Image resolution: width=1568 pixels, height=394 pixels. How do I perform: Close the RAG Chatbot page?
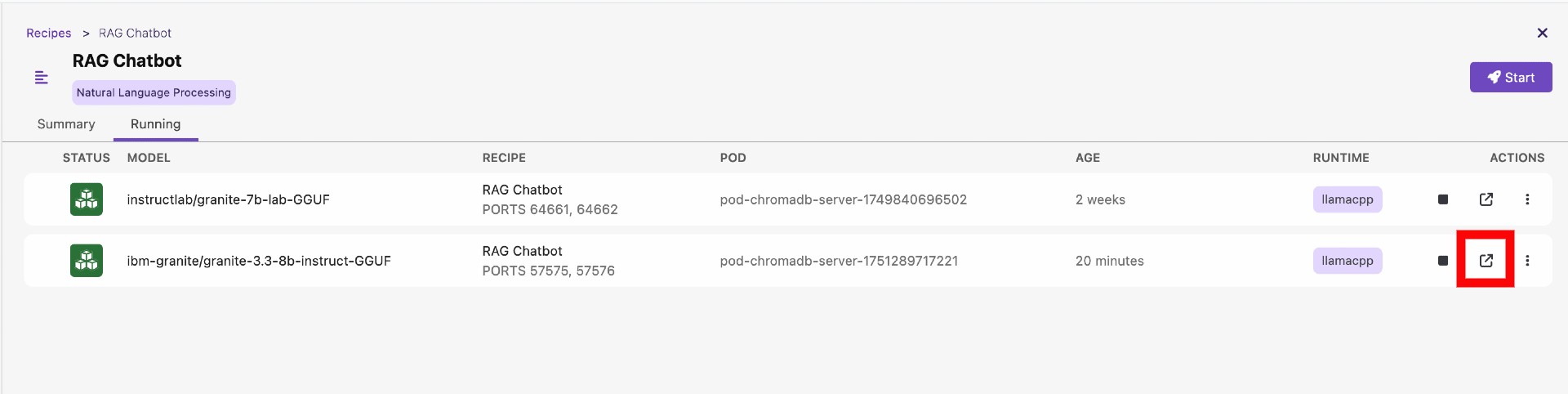pos(1542,33)
